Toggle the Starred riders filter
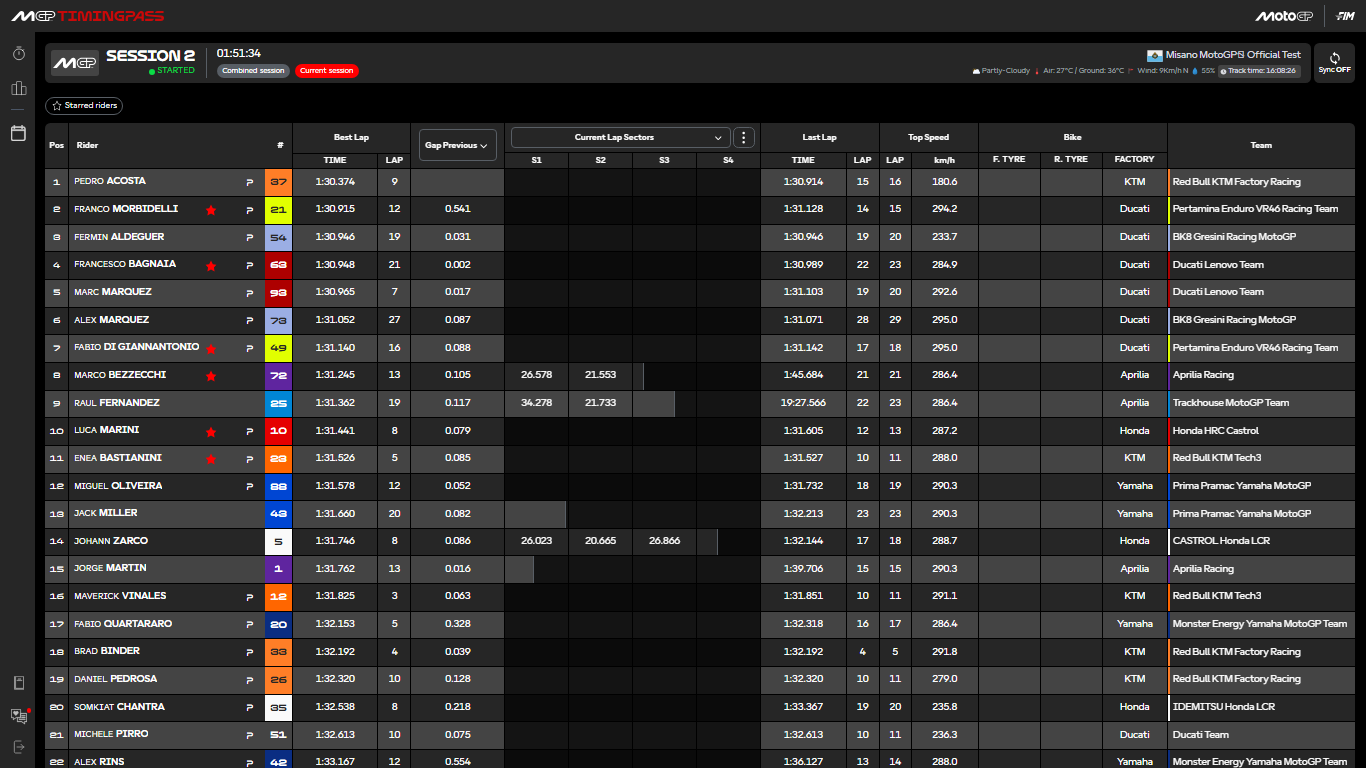 (84, 105)
